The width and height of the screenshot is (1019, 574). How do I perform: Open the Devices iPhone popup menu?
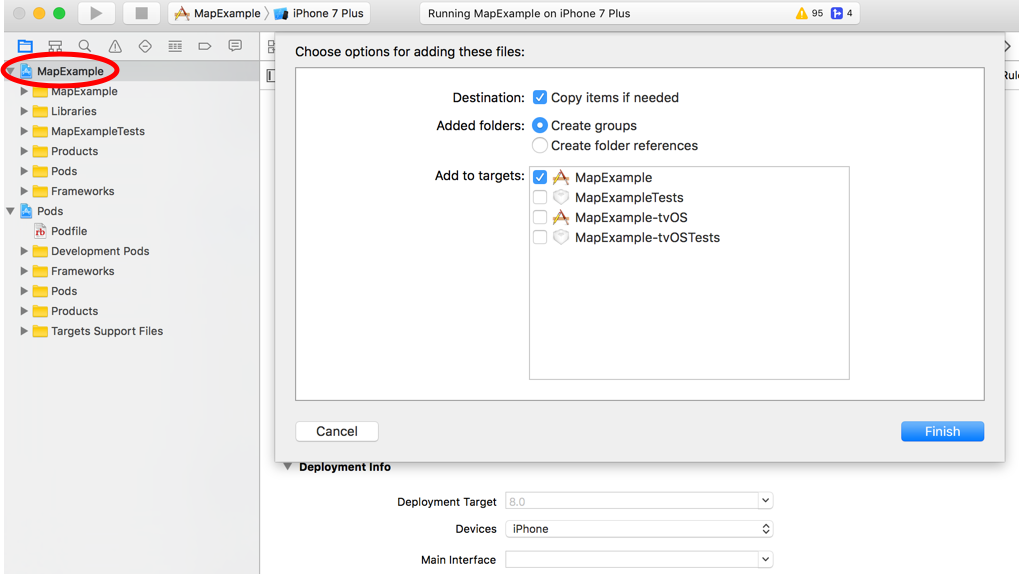pyautogui.click(x=639, y=529)
